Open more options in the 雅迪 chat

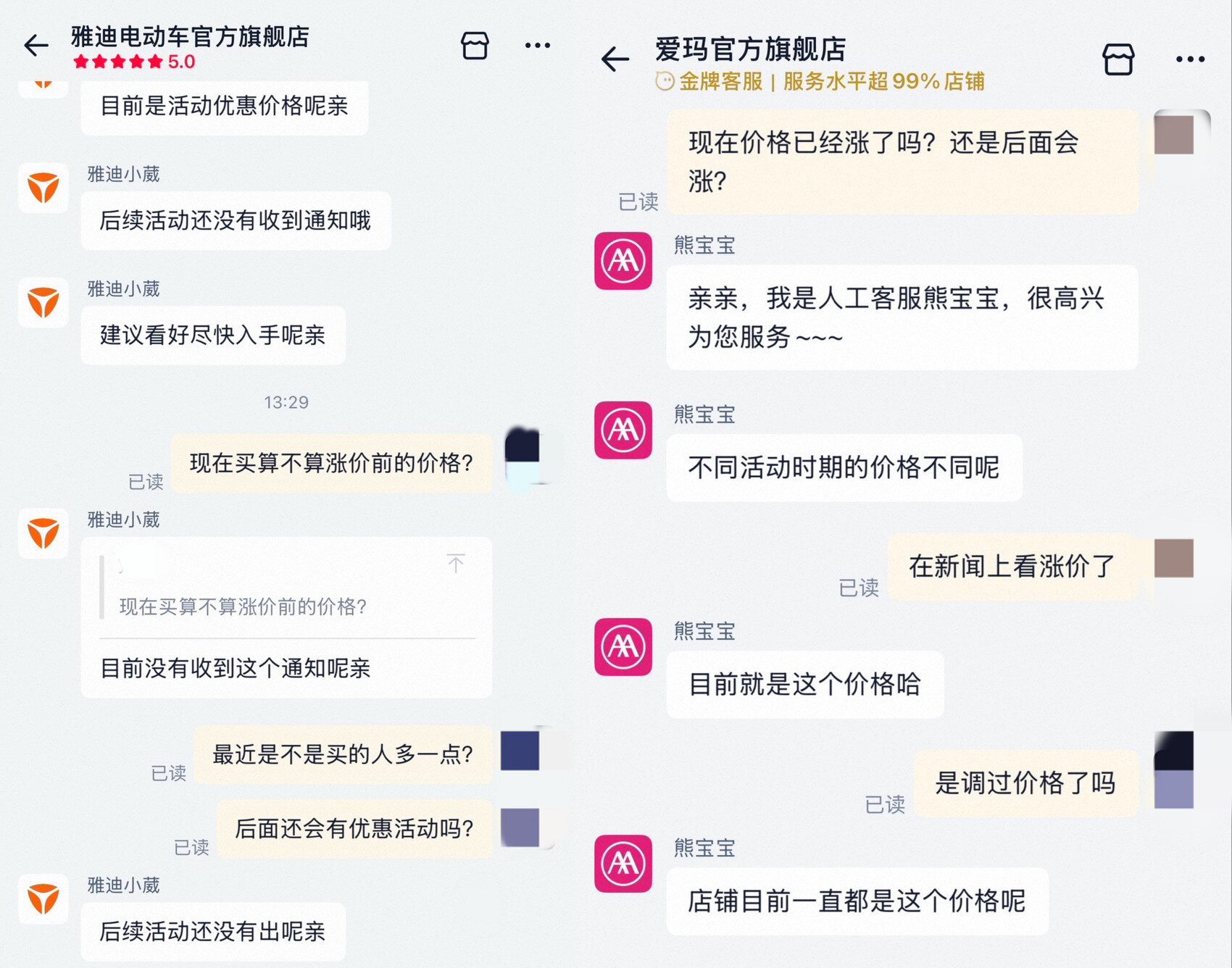tap(537, 46)
